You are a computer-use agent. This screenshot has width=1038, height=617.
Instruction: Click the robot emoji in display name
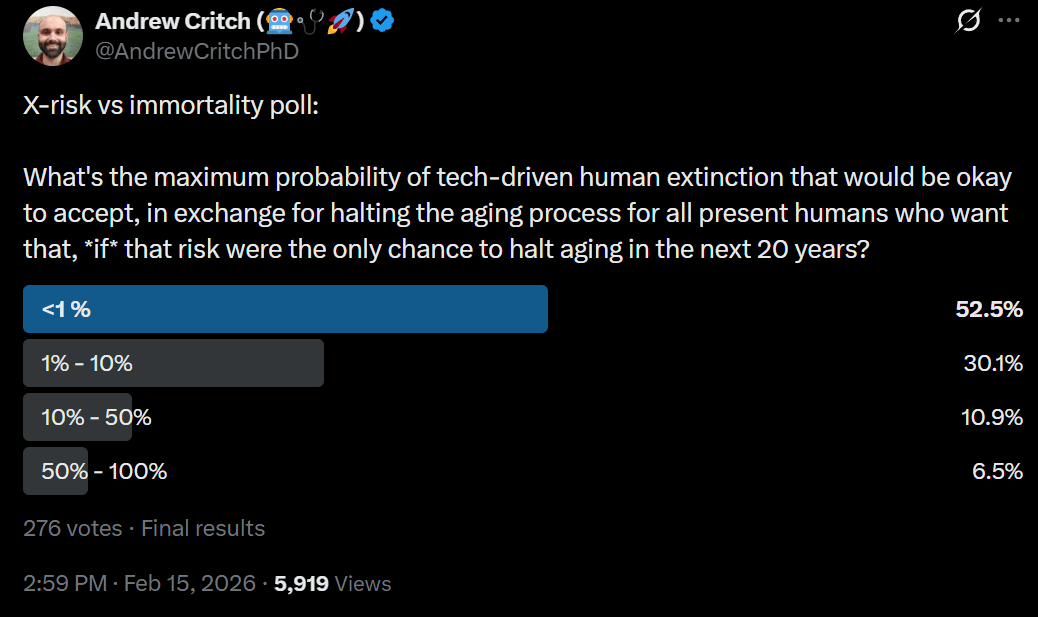[279, 22]
